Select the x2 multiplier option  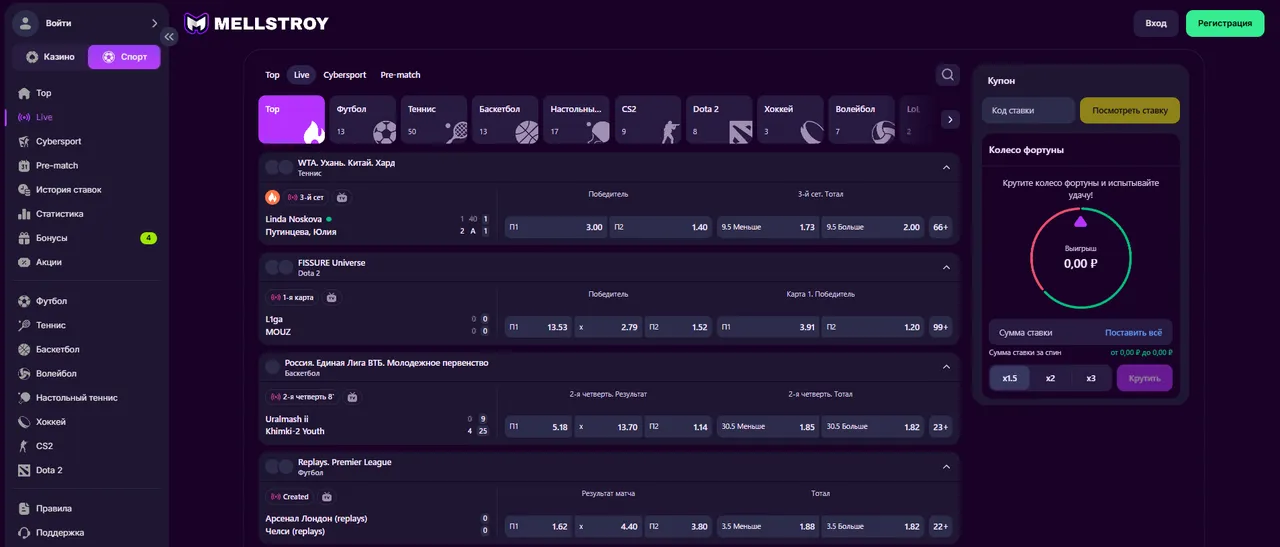click(x=1050, y=378)
